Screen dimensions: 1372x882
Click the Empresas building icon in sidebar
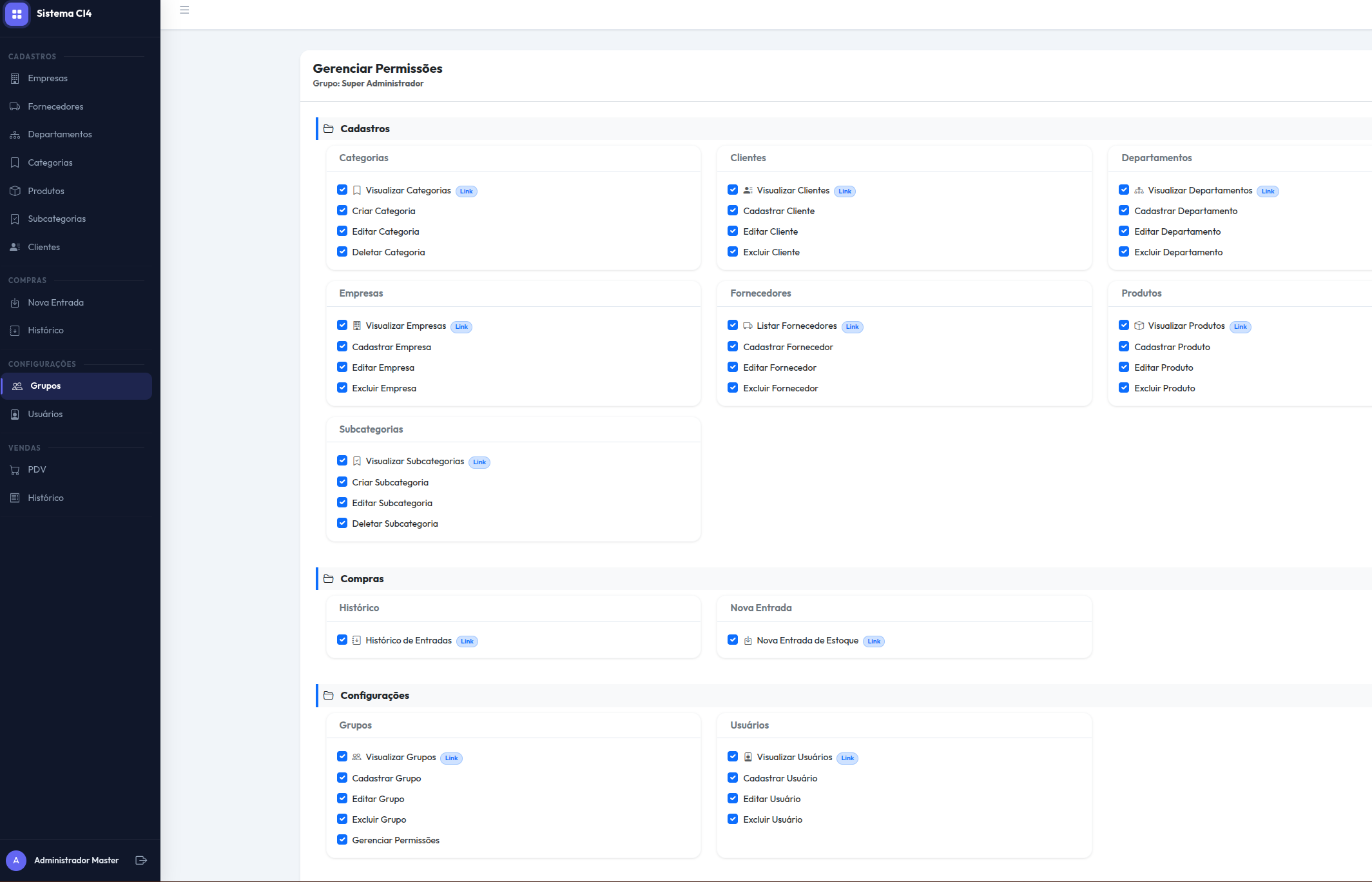15,79
